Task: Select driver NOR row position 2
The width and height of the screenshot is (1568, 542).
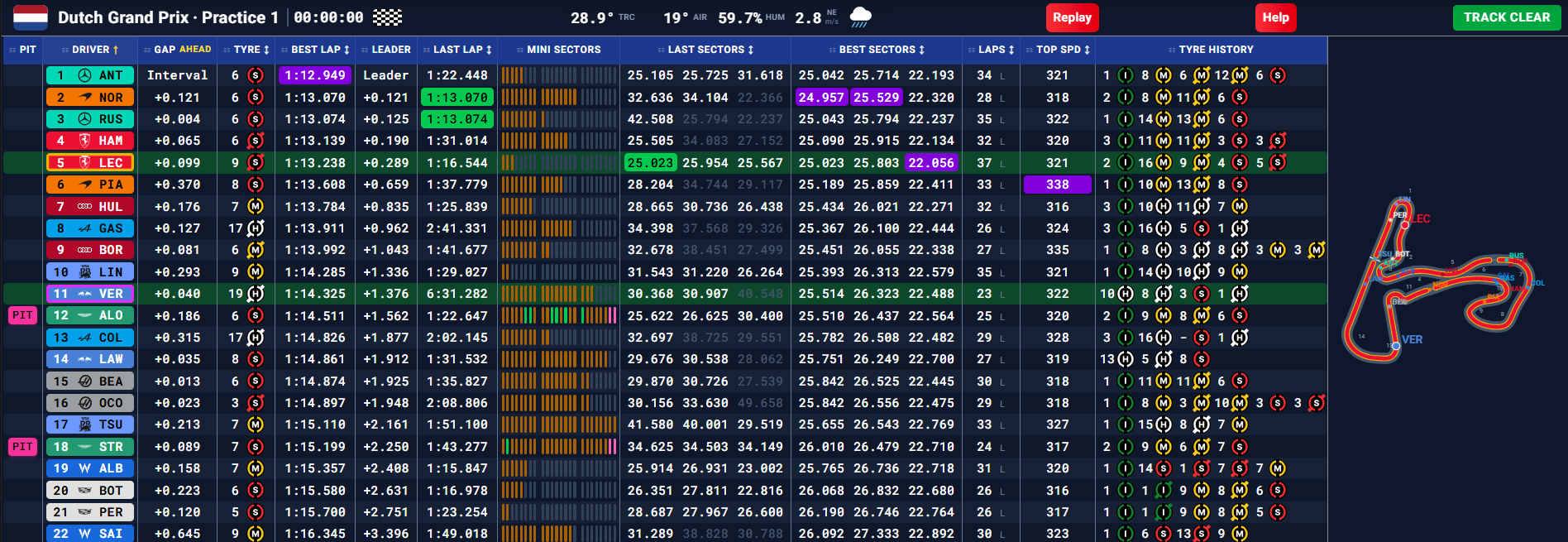Action: tap(90, 98)
